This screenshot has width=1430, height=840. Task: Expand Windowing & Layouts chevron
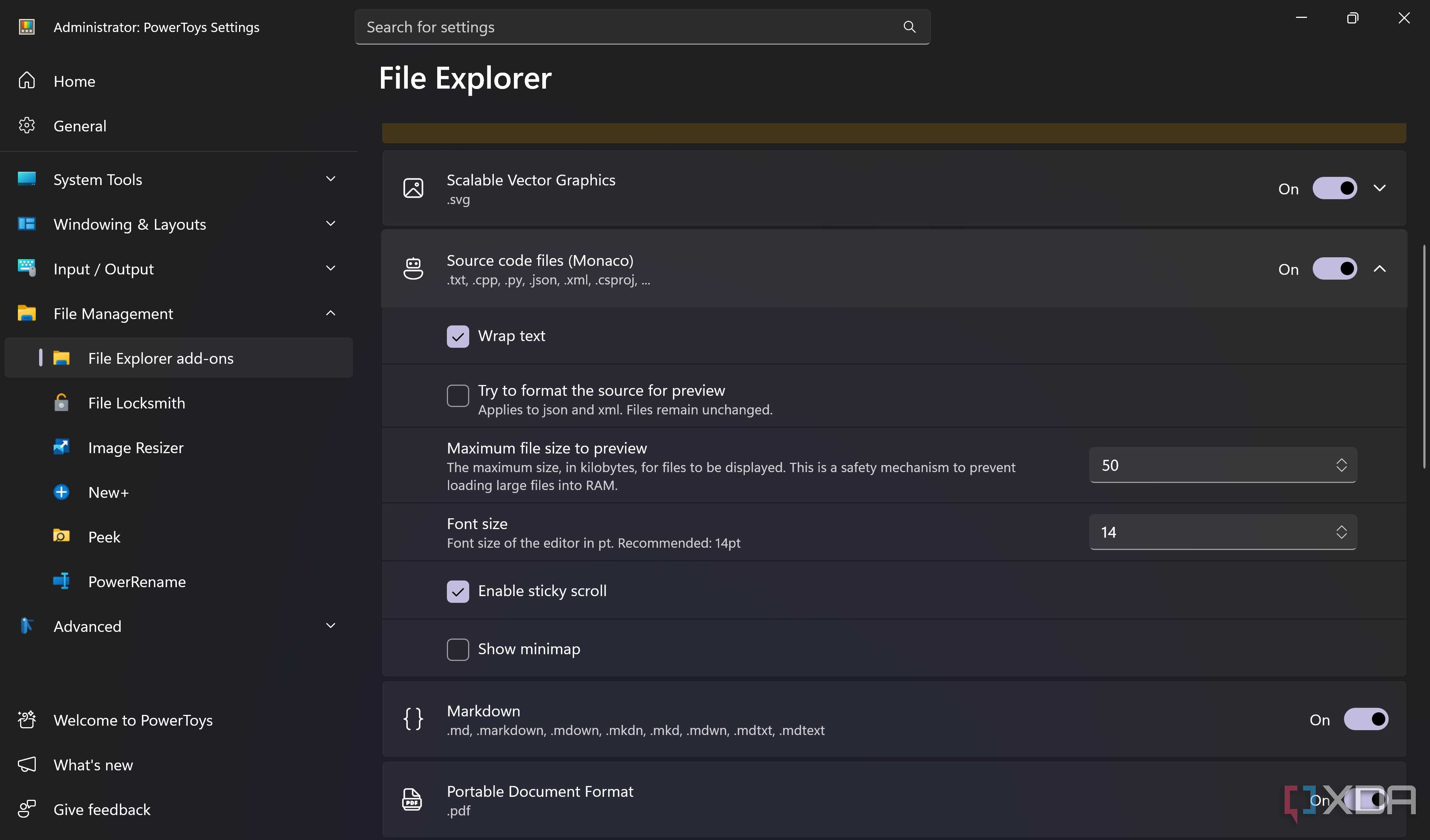(331, 224)
